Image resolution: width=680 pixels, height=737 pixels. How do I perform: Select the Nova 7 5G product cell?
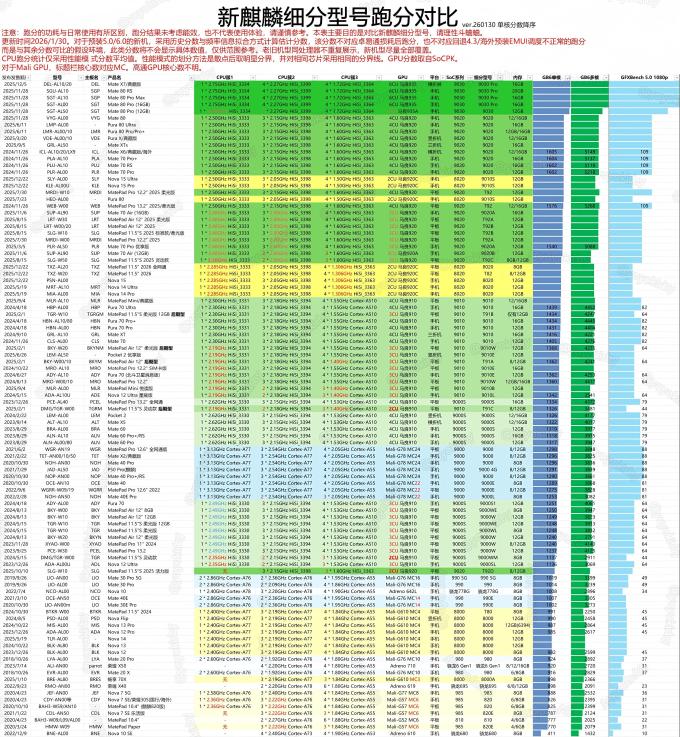pyautogui.click(x=119, y=693)
